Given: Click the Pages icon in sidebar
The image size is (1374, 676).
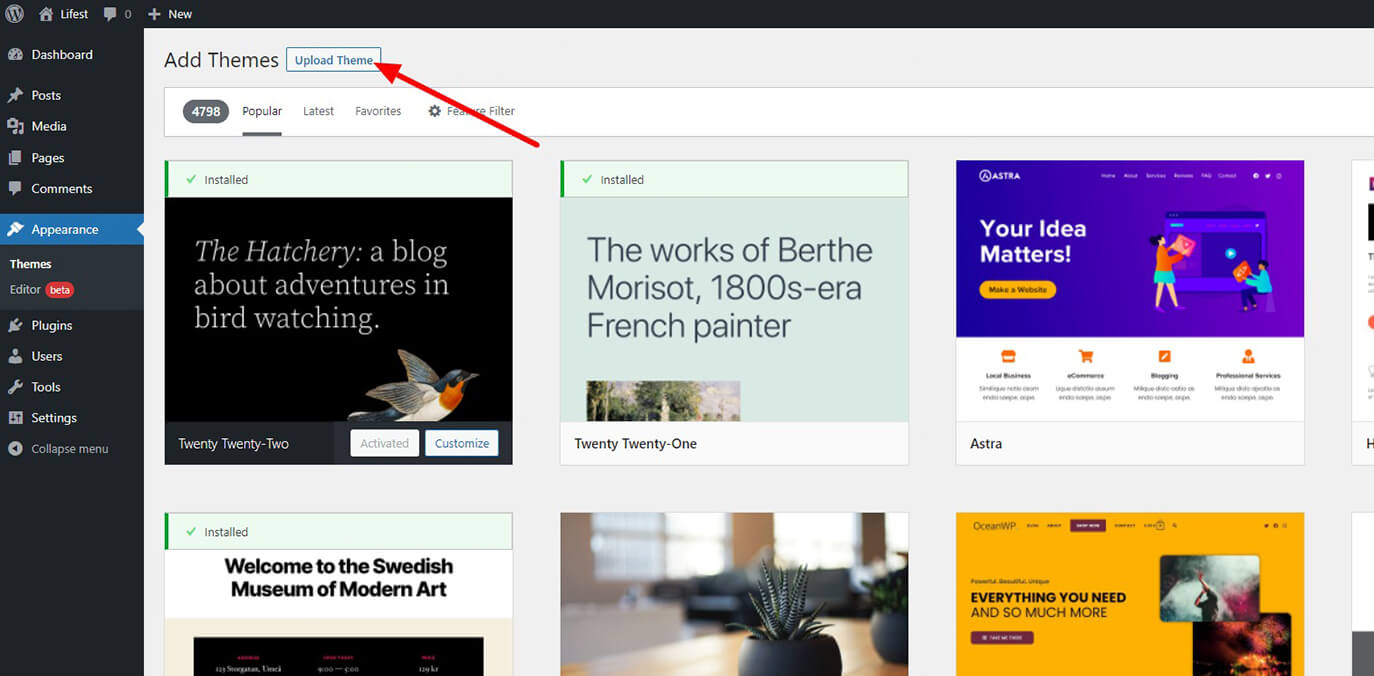Looking at the screenshot, I should click(15, 158).
